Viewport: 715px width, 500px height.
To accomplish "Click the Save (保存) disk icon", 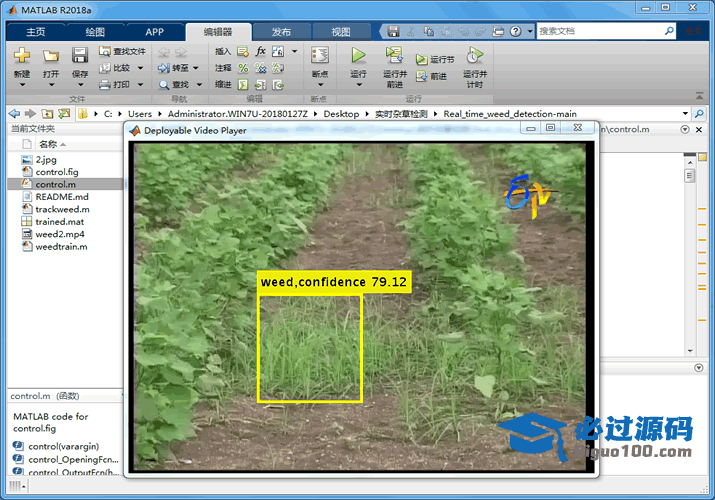I will pyautogui.click(x=79, y=56).
